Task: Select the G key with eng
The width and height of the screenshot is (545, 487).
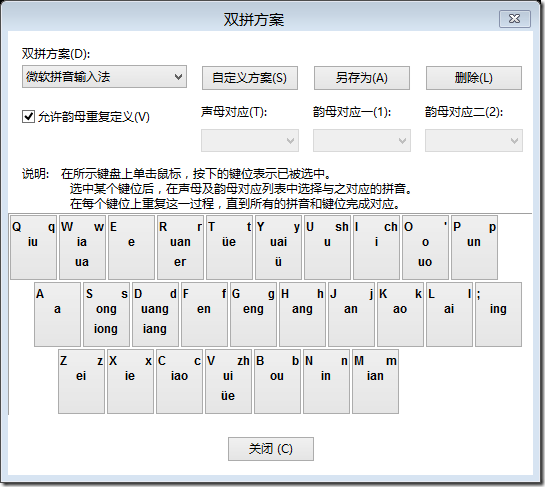Action: pos(253,314)
